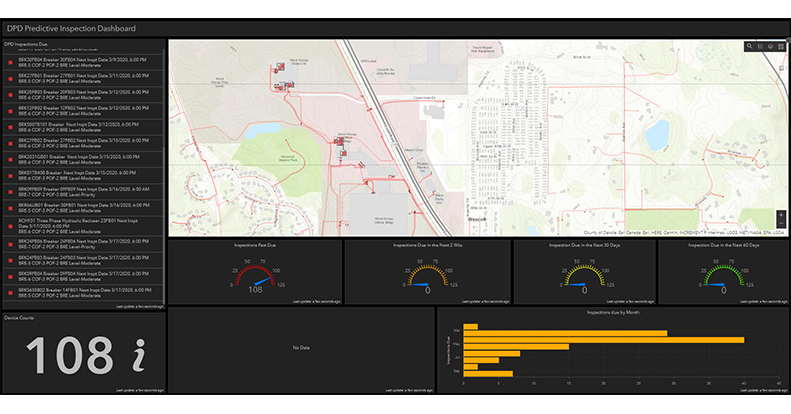Click the 108 Device Counts indicator

tap(72, 354)
